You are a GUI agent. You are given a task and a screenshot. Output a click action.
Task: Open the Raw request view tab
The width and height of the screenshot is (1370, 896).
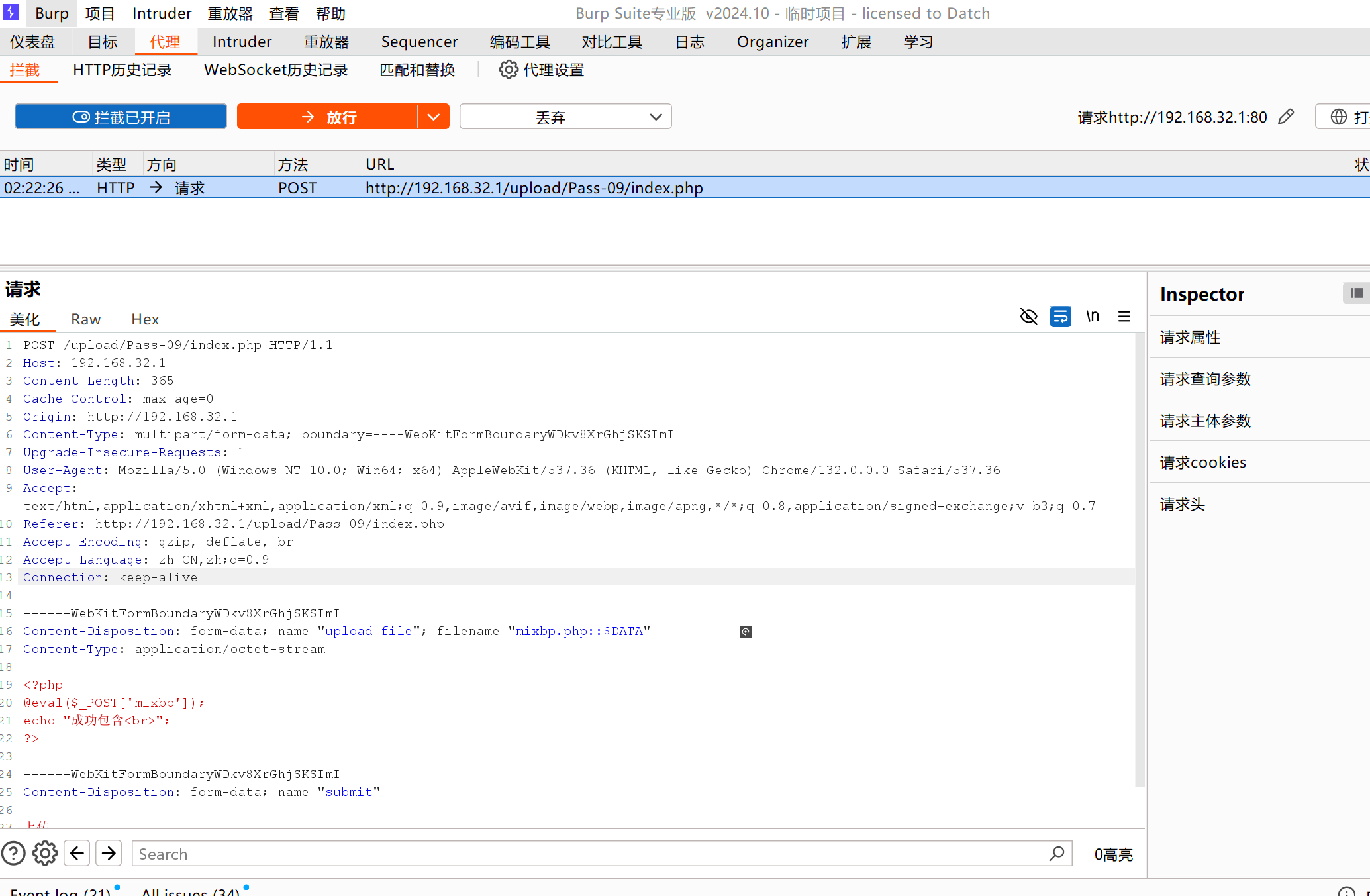(x=86, y=319)
